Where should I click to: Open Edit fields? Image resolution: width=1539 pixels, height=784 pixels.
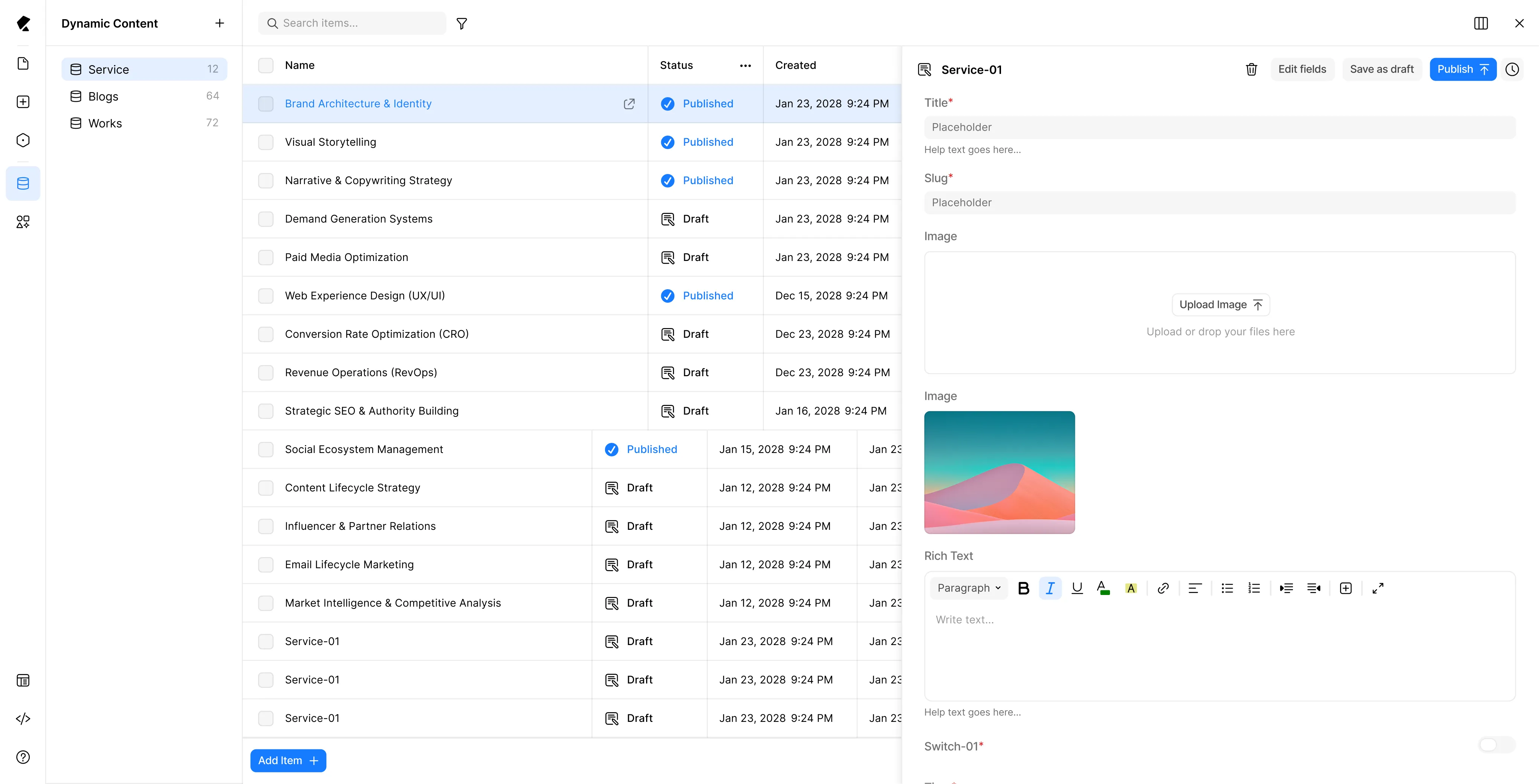point(1302,69)
